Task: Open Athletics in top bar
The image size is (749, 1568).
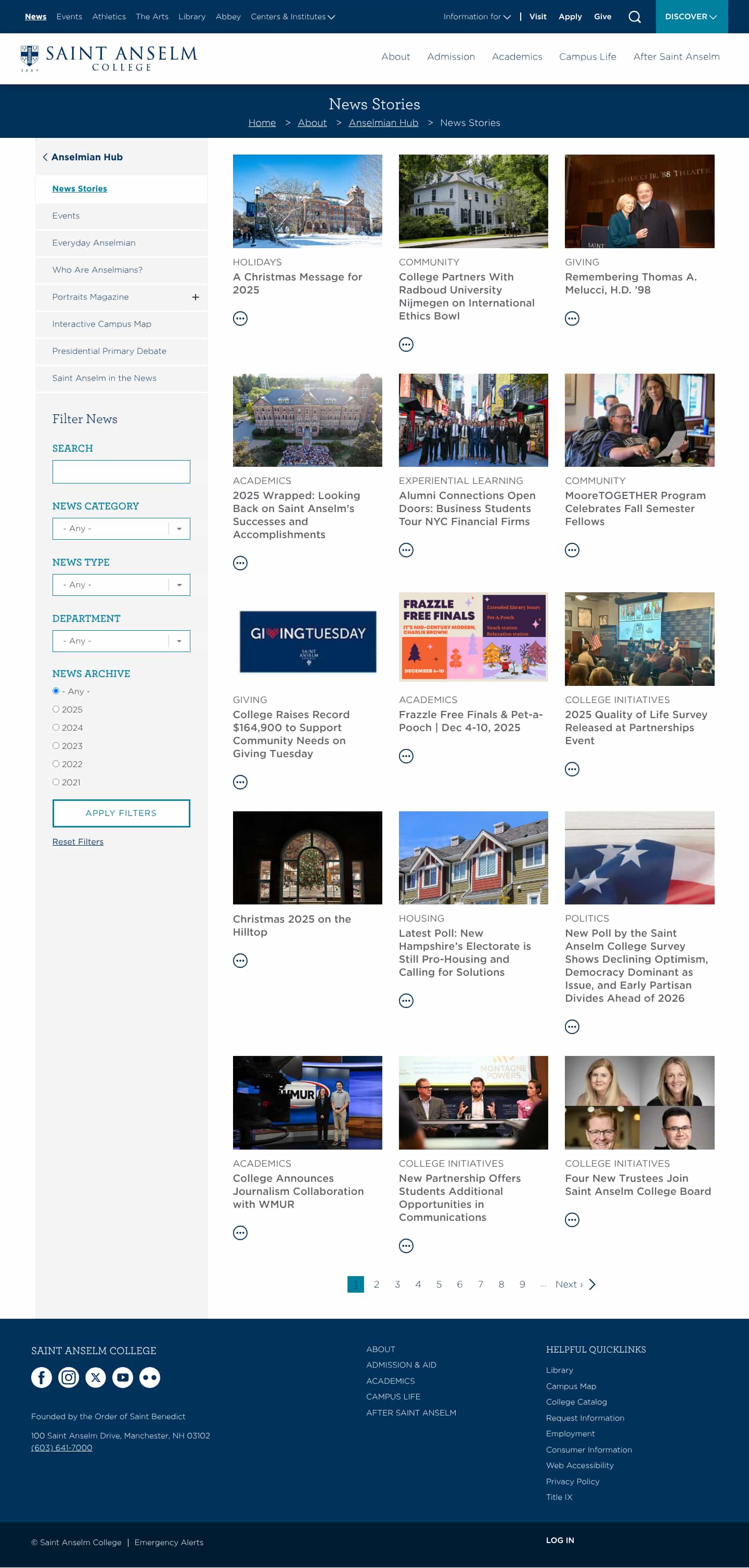Action: (x=109, y=17)
